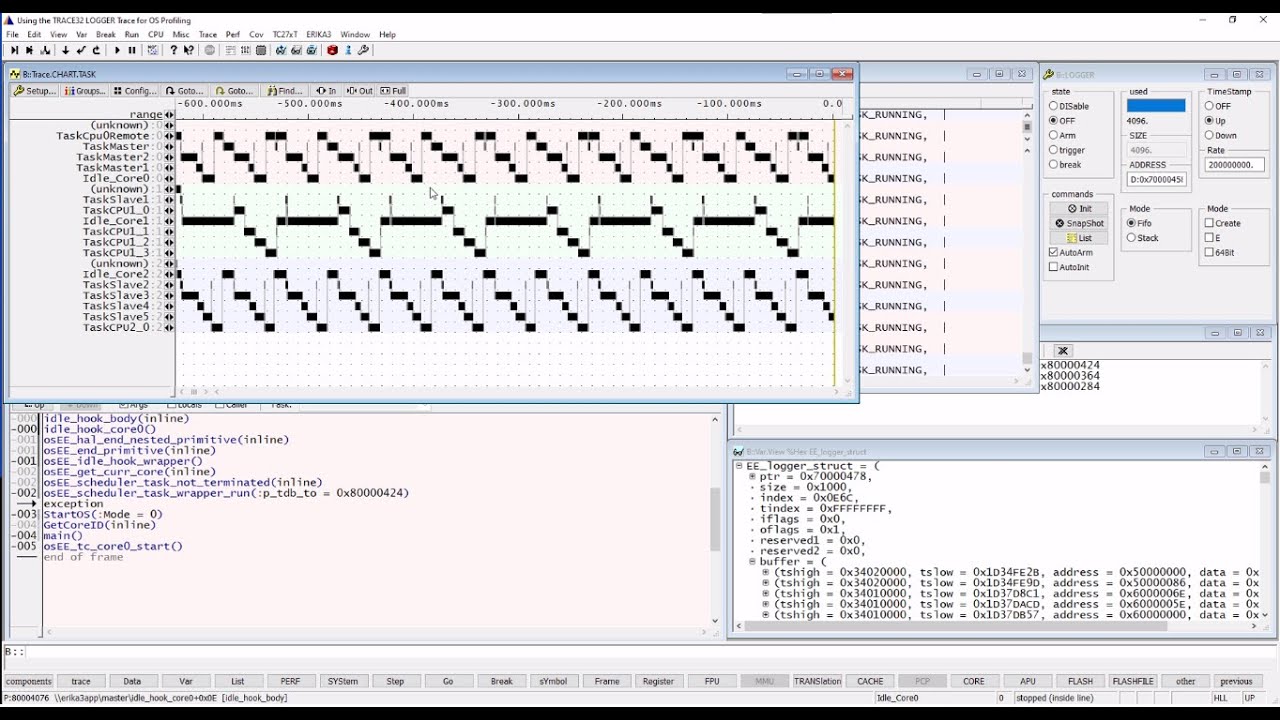Click the trace softkey at bottom
Image resolution: width=1280 pixels, height=720 pixels.
[81, 681]
